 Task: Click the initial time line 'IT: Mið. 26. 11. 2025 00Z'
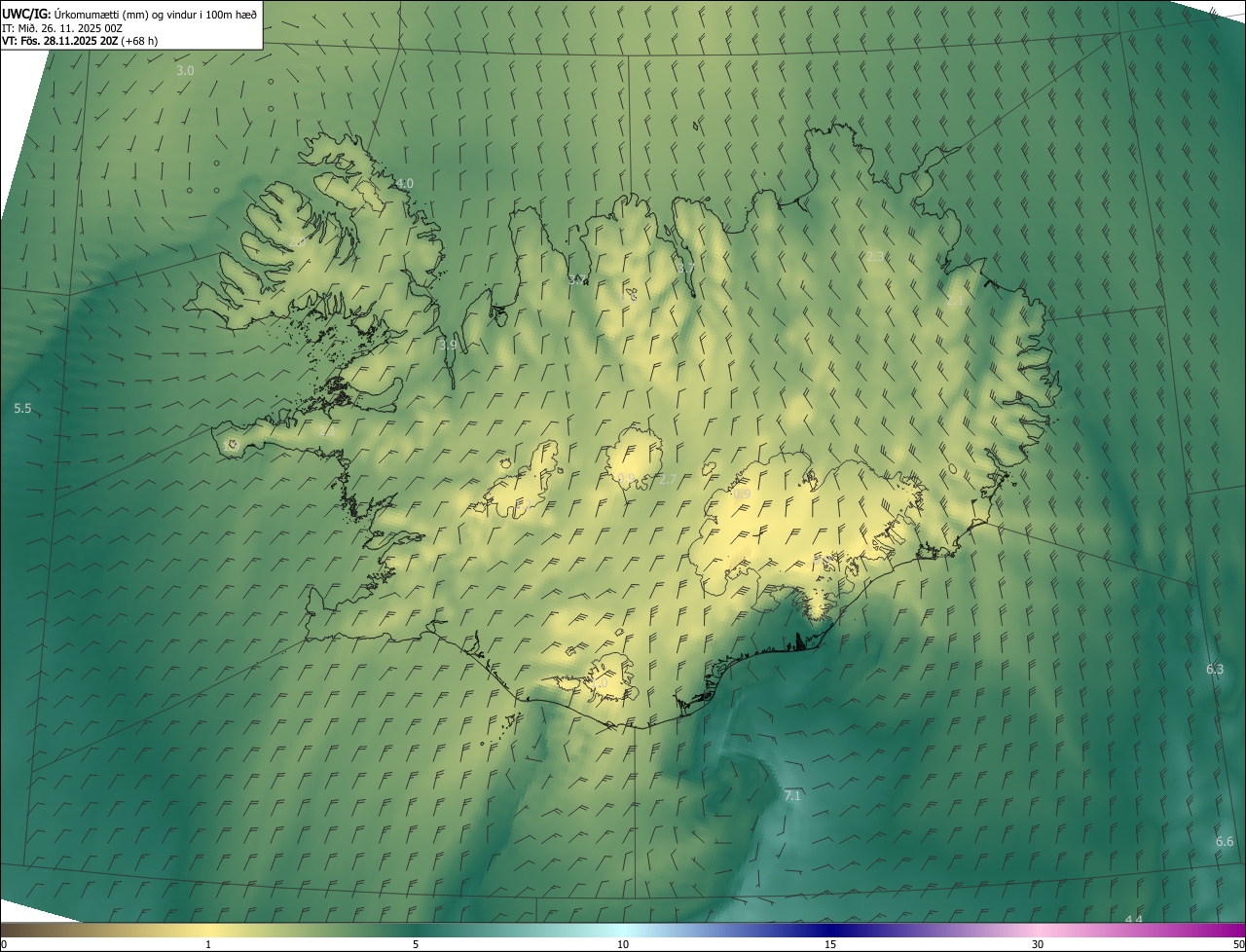62,27
